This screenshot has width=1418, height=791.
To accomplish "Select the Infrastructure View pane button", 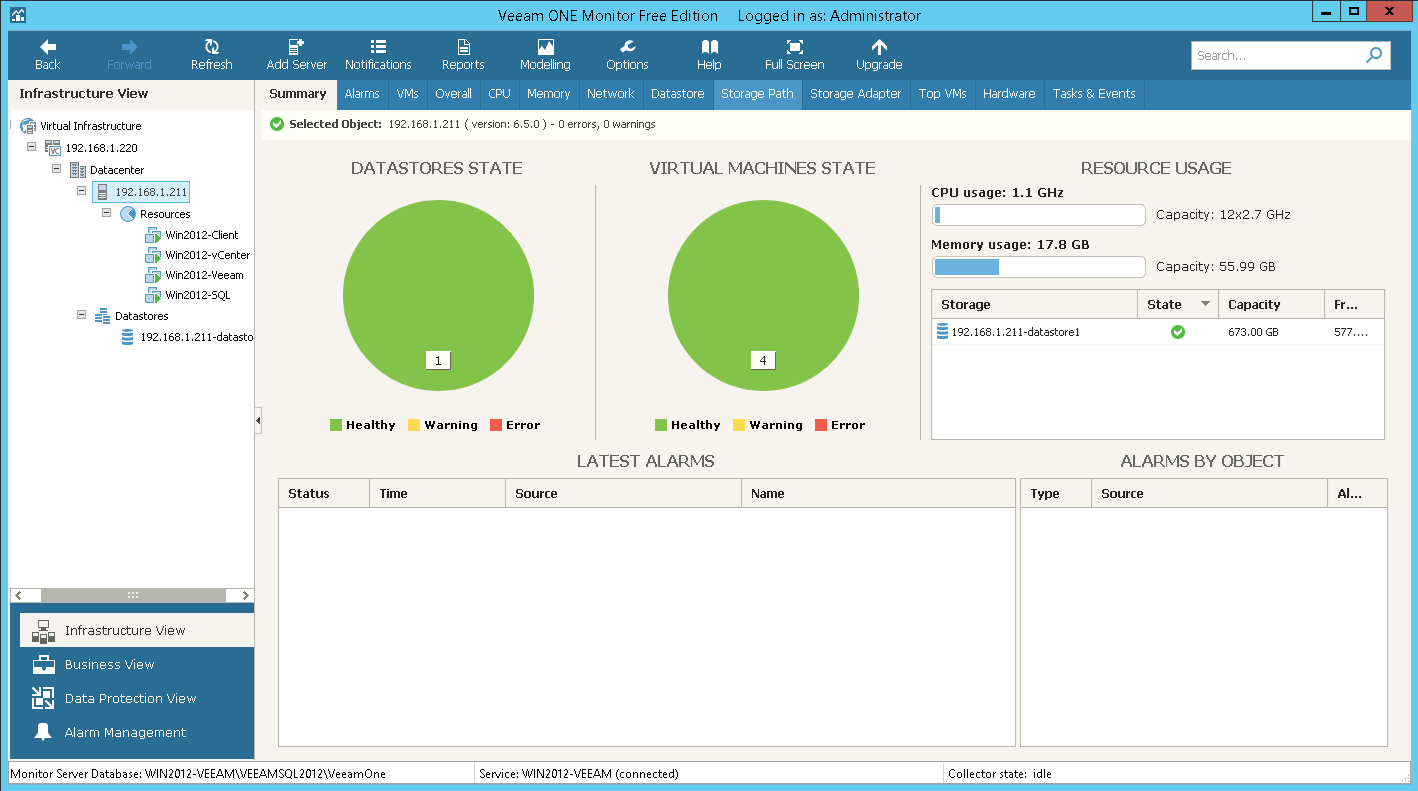I will coord(137,630).
